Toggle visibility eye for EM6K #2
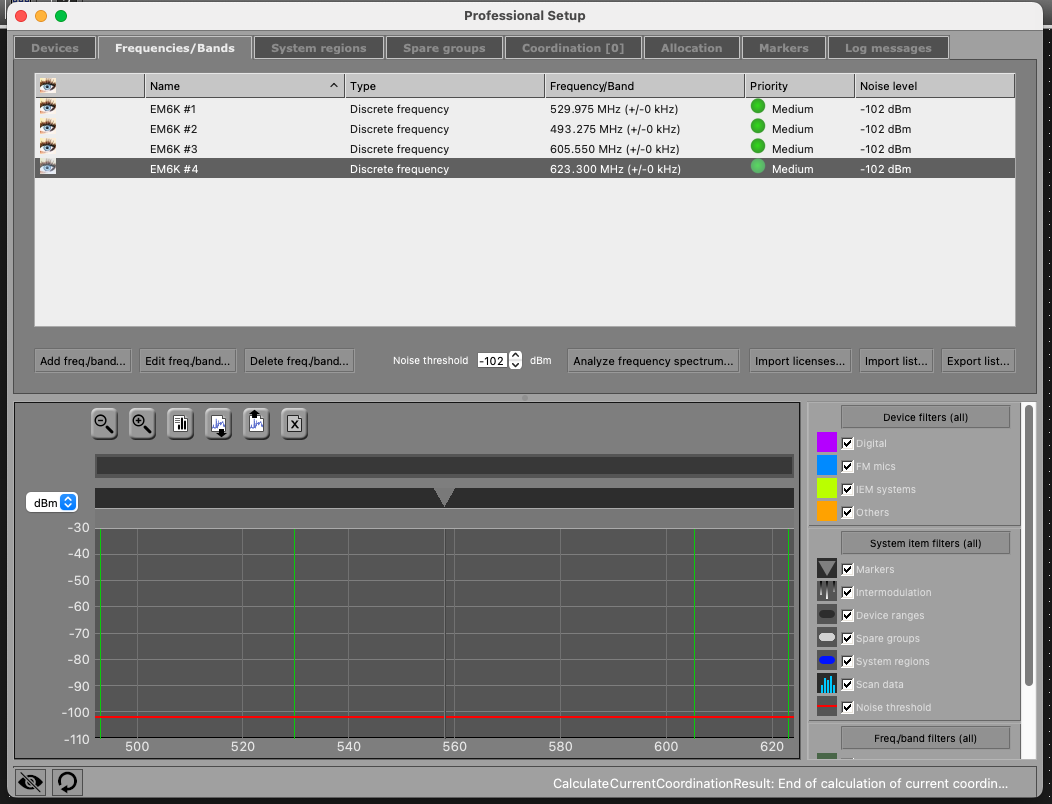This screenshot has width=1052, height=804. pyautogui.click(x=48, y=127)
